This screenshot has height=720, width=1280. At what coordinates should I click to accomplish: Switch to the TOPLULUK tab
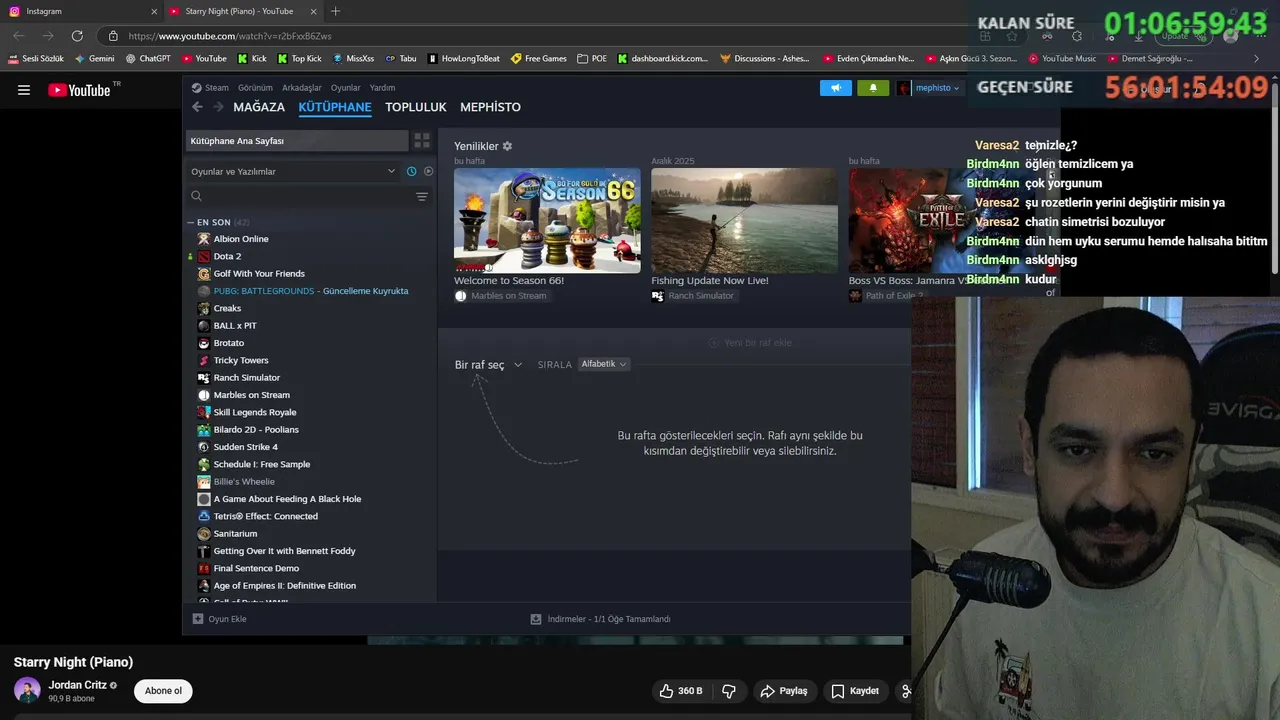pos(416,107)
